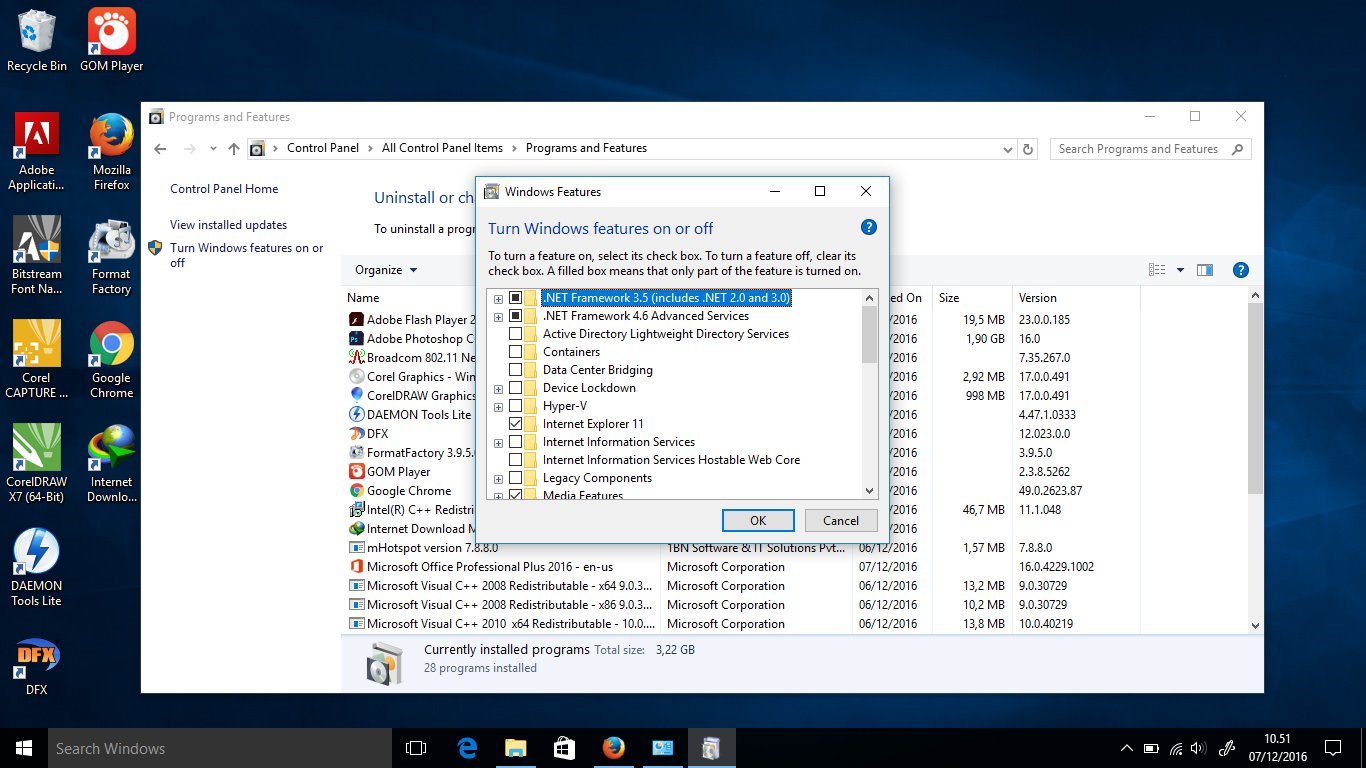Expand the .NET Framework 4.6 Advanced Services node
Image resolution: width=1366 pixels, height=768 pixels.
pyautogui.click(x=499, y=316)
